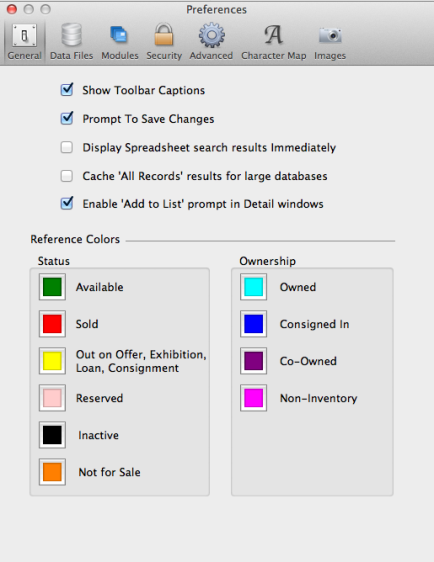Image resolution: width=434 pixels, height=562 pixels.
Task: Open the Security padlock preferences
Action: pyautogui.click(x=164, y=42)
